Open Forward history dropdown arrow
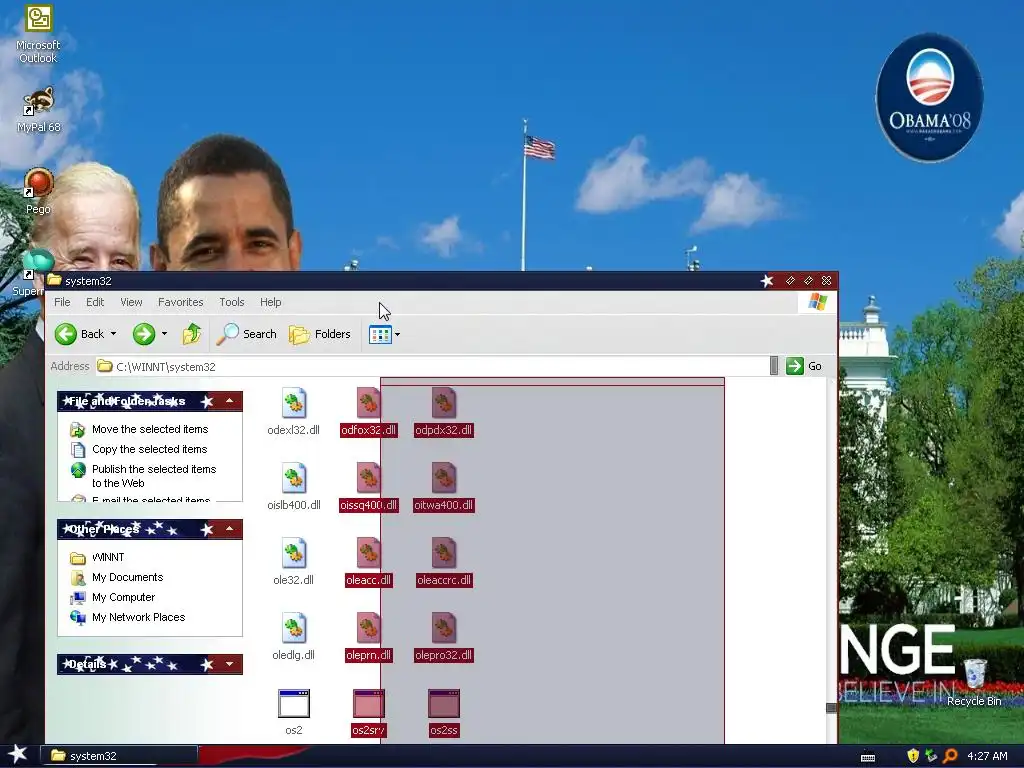 (164, 334)
